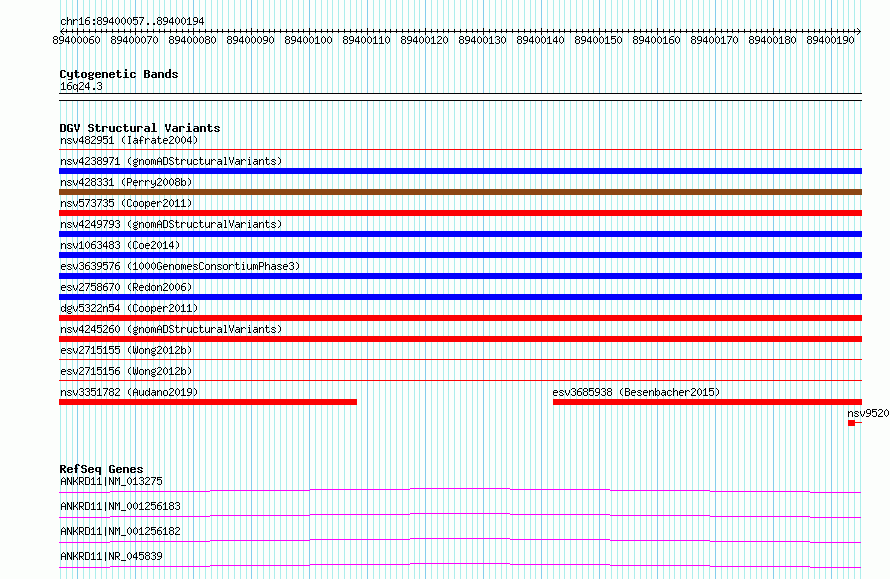
Task: Click variant nsv428331 (Perry2008b) label
Action: [126, 182]
